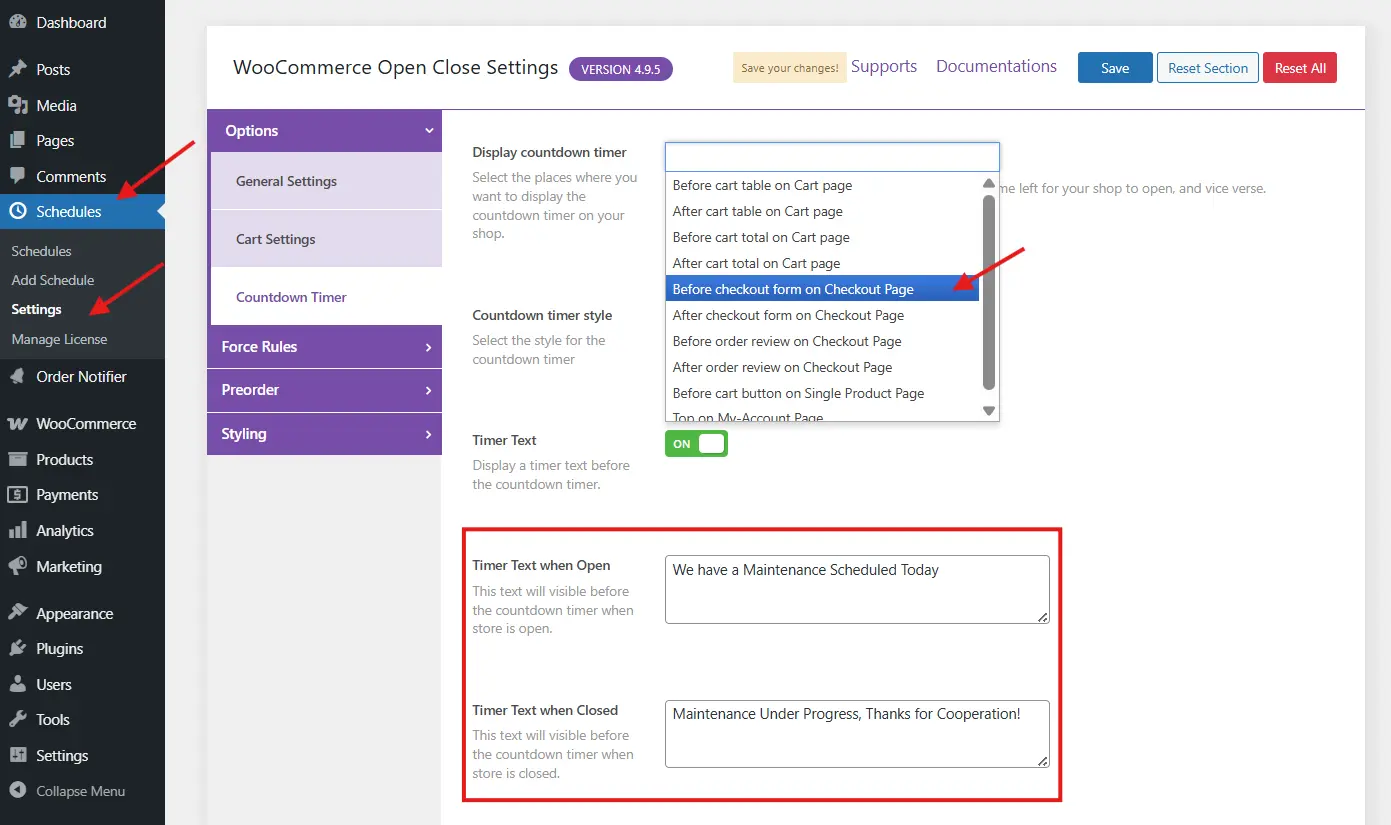Viewport: 1391px width, 825px height.
Task: Click the Collapse Menu arrow icon
Action: point(17,791)
